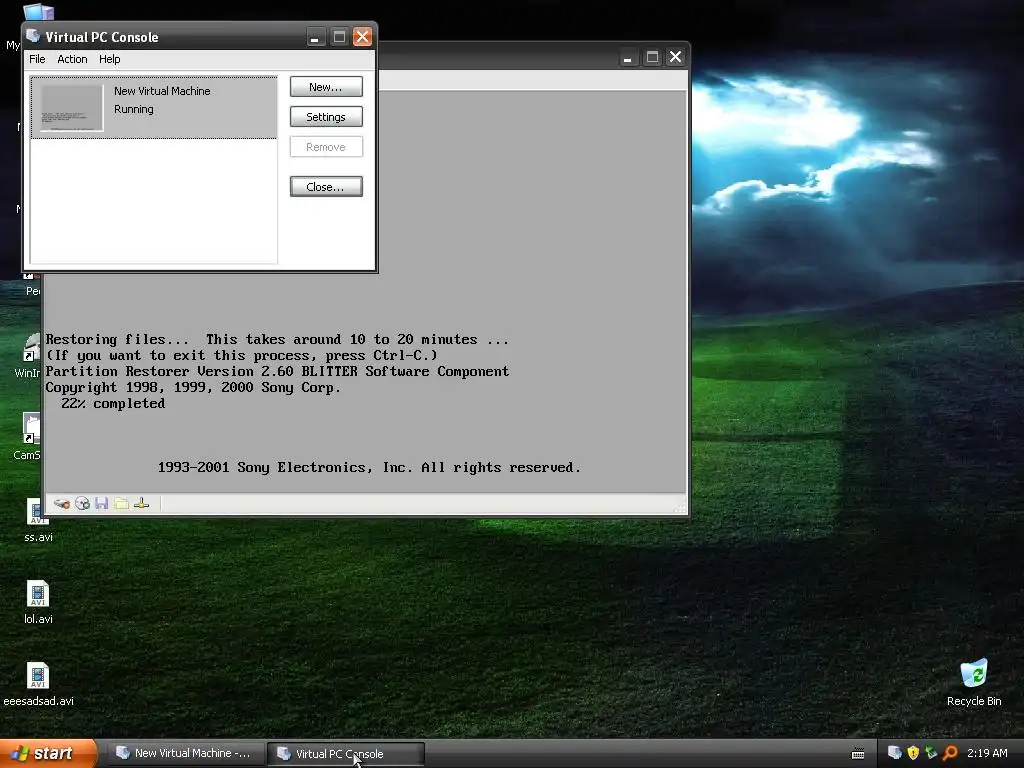
Task: Open the Action menu in Virtual PC Console
Action: click(72, 59)
